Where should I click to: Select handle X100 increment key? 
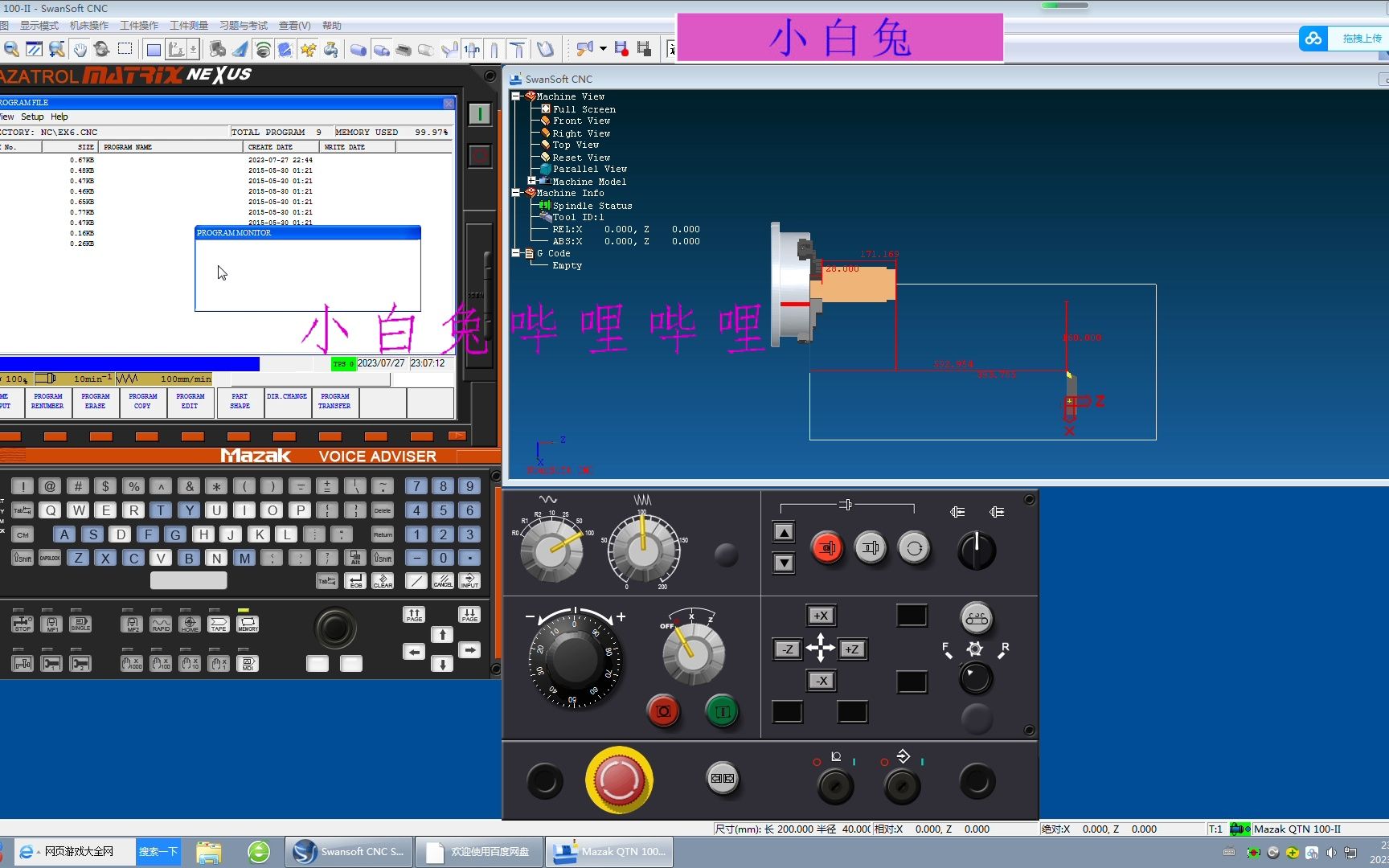tap(161, 663)
